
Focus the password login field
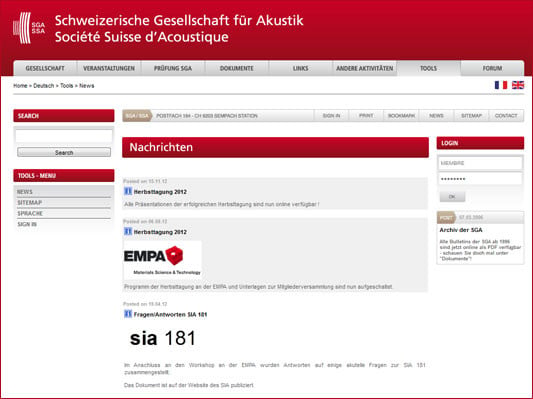point(480,179)
